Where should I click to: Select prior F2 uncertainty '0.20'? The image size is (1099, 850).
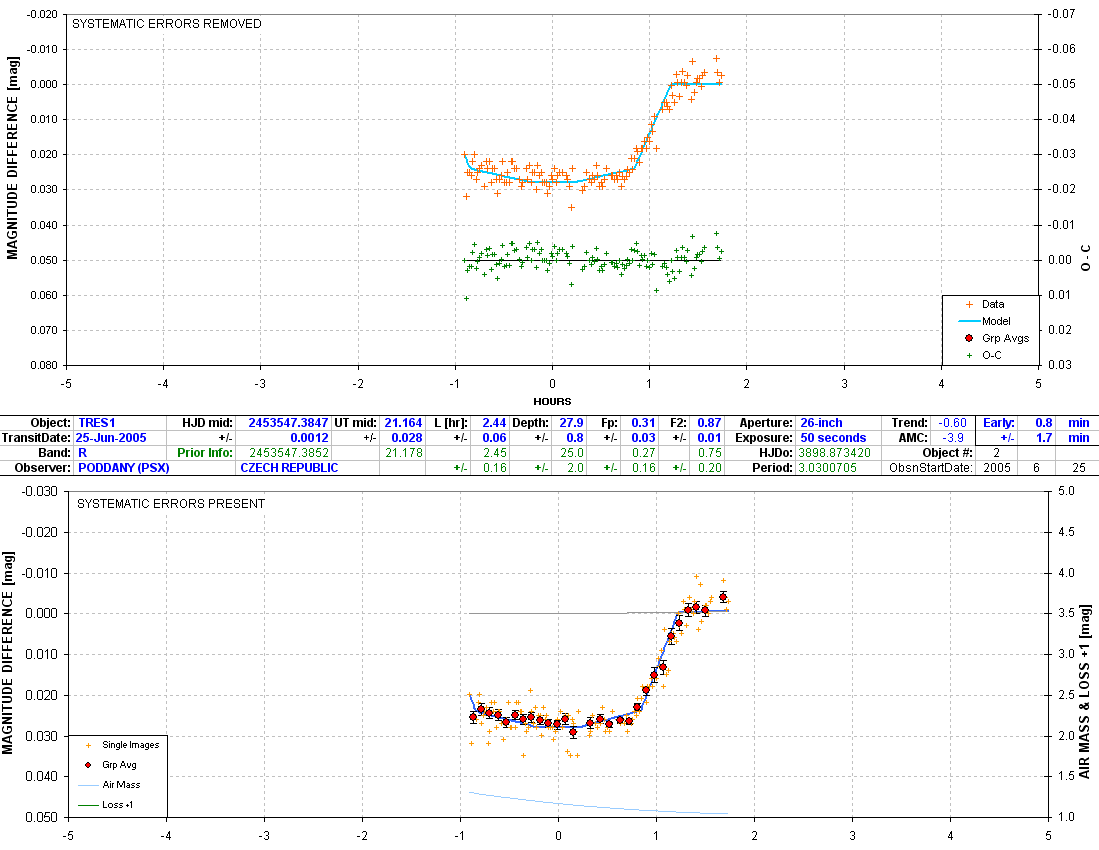tap(709, 467)
